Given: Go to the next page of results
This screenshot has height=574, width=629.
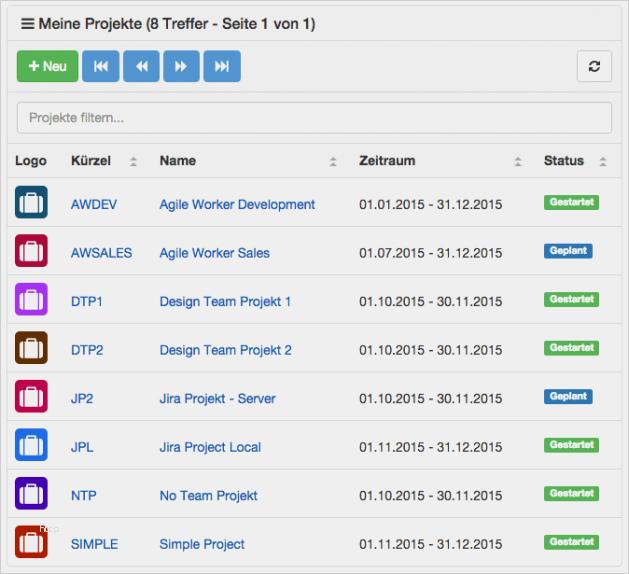Looking at the screenshot, I should click(x=181, y=66).
